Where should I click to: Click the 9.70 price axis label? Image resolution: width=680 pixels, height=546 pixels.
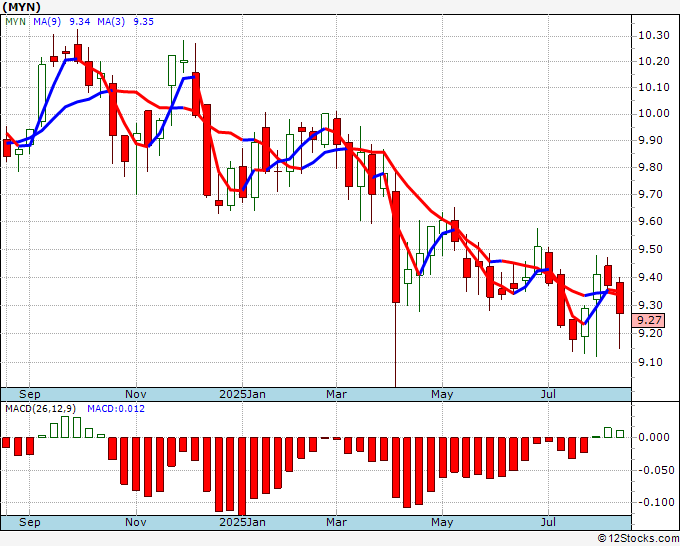[x=651, y=194]
